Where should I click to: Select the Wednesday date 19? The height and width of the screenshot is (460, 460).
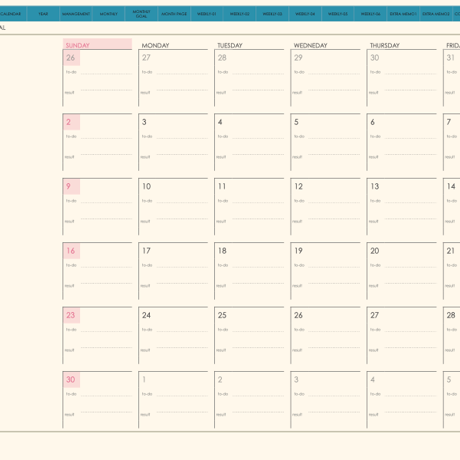298,251
